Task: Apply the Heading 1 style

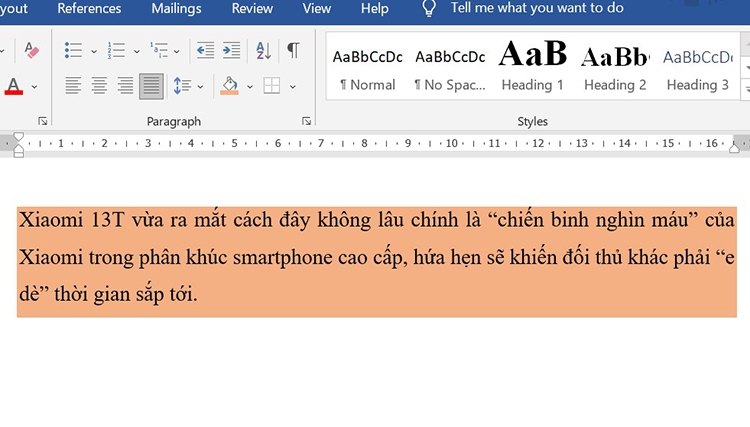Action: point(532,67)
